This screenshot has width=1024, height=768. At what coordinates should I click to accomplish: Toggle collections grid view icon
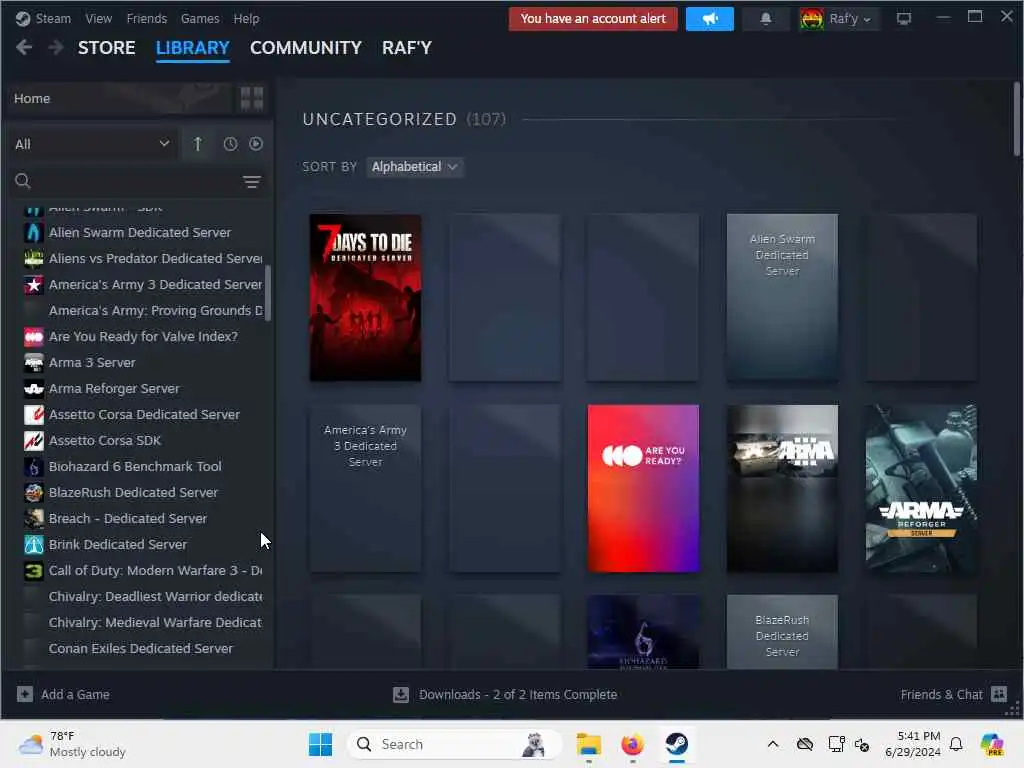(251, 99)
